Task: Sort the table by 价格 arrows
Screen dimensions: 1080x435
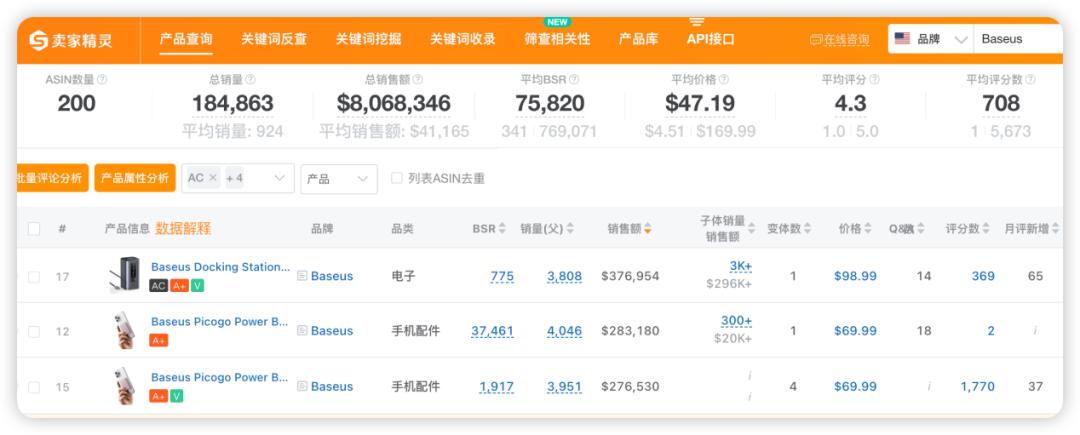Action: click(x=868, y=229)
